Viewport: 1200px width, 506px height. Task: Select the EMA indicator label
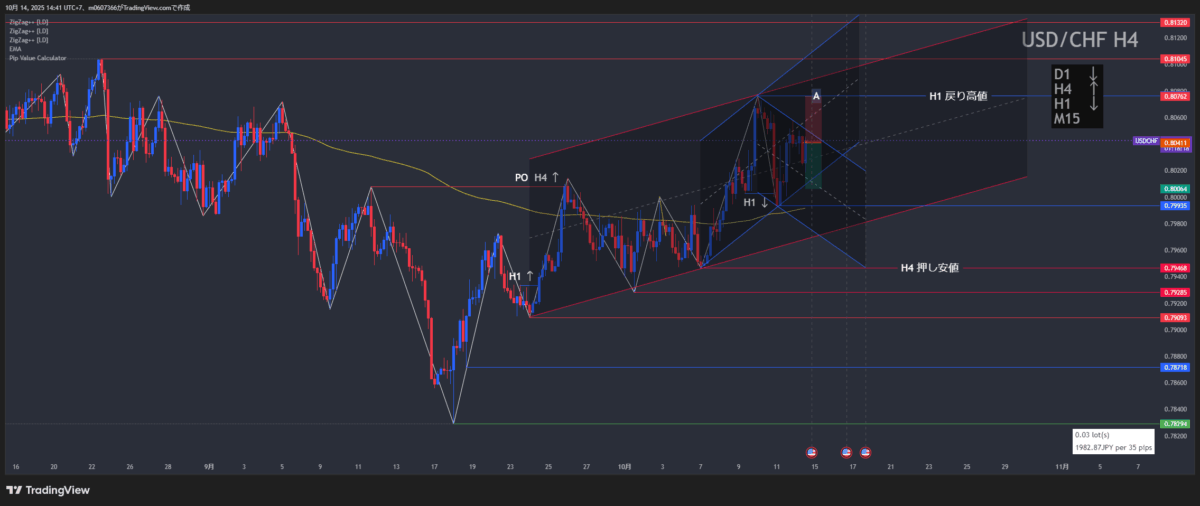point(14,49)
